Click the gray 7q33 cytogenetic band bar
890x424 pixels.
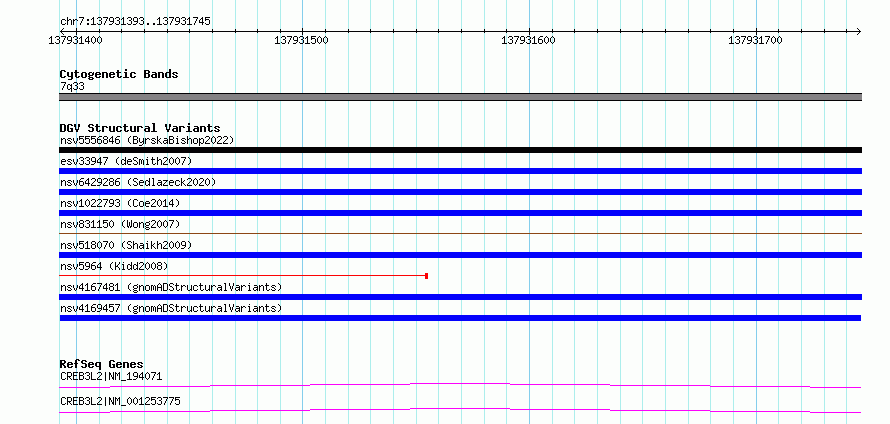pos(460,97)
